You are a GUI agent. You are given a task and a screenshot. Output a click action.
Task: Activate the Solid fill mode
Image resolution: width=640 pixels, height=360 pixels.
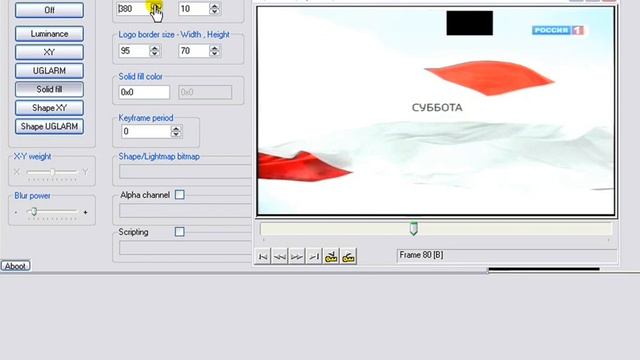[x=49, y=89]
